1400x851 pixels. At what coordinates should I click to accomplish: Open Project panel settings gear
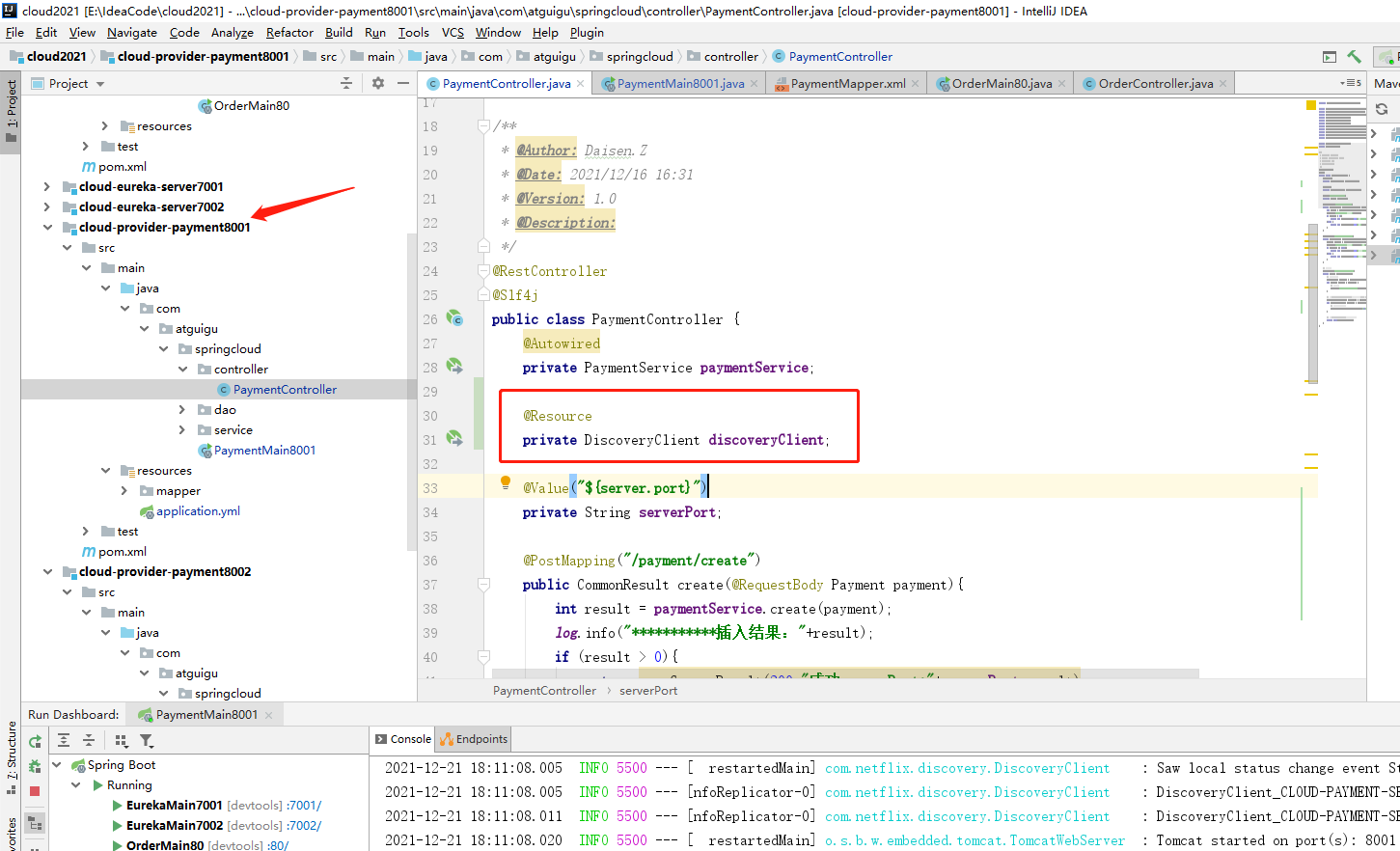pyautogui.click(x=378, y=84)
